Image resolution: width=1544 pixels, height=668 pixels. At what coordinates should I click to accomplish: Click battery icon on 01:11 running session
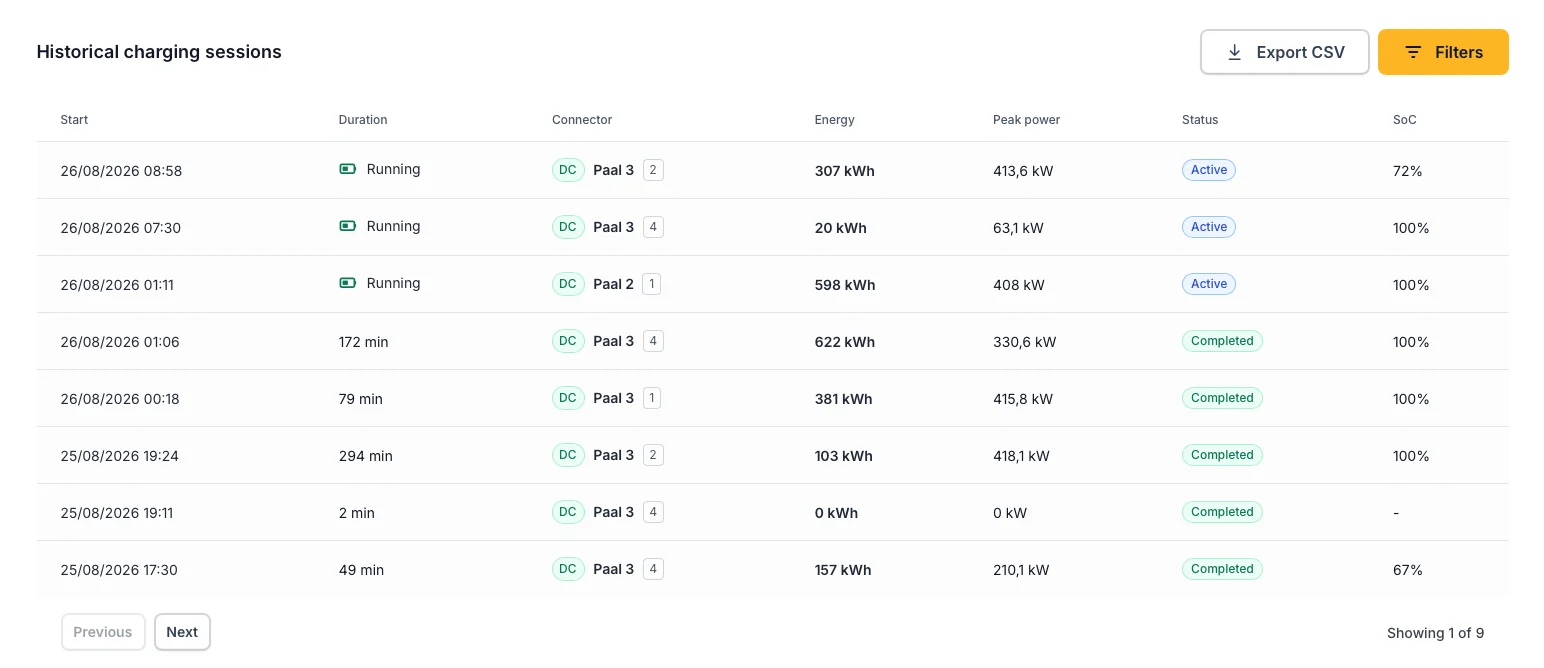(x=348, y=283)
